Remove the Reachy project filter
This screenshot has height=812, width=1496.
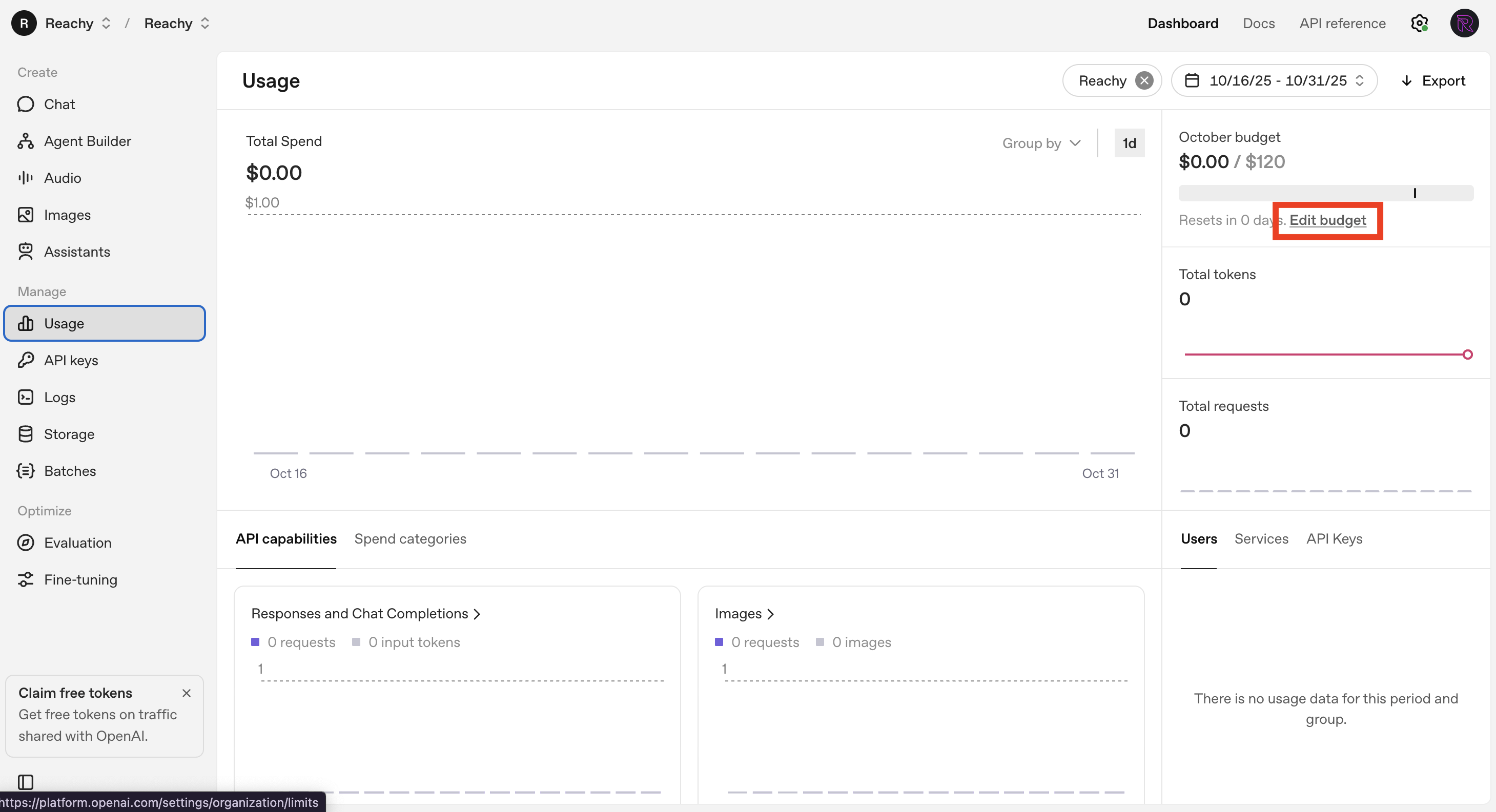click(x=1143, y=80)
